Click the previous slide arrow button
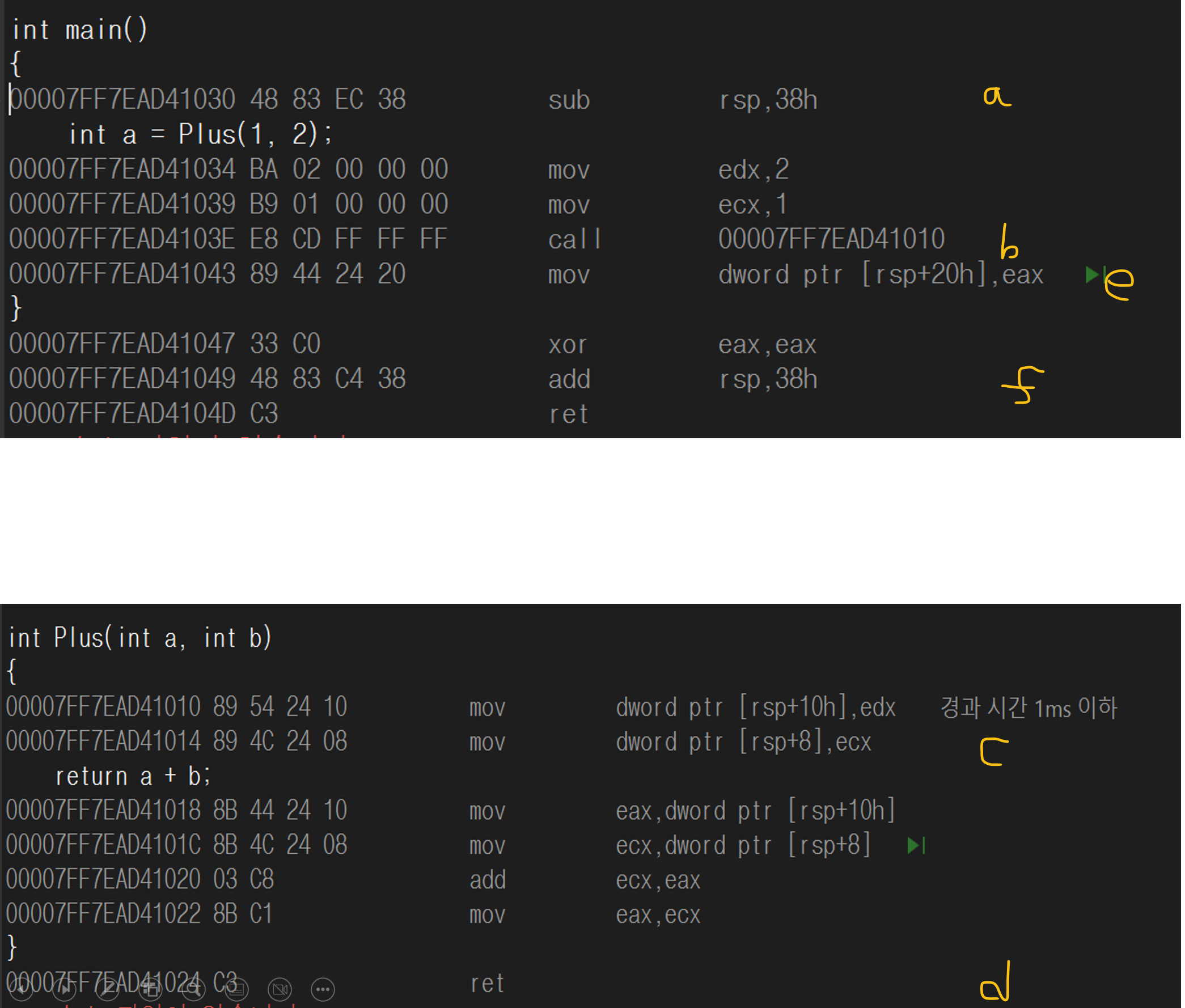This screenshot has width=1185, height=1008. click(x=20, y=989)
